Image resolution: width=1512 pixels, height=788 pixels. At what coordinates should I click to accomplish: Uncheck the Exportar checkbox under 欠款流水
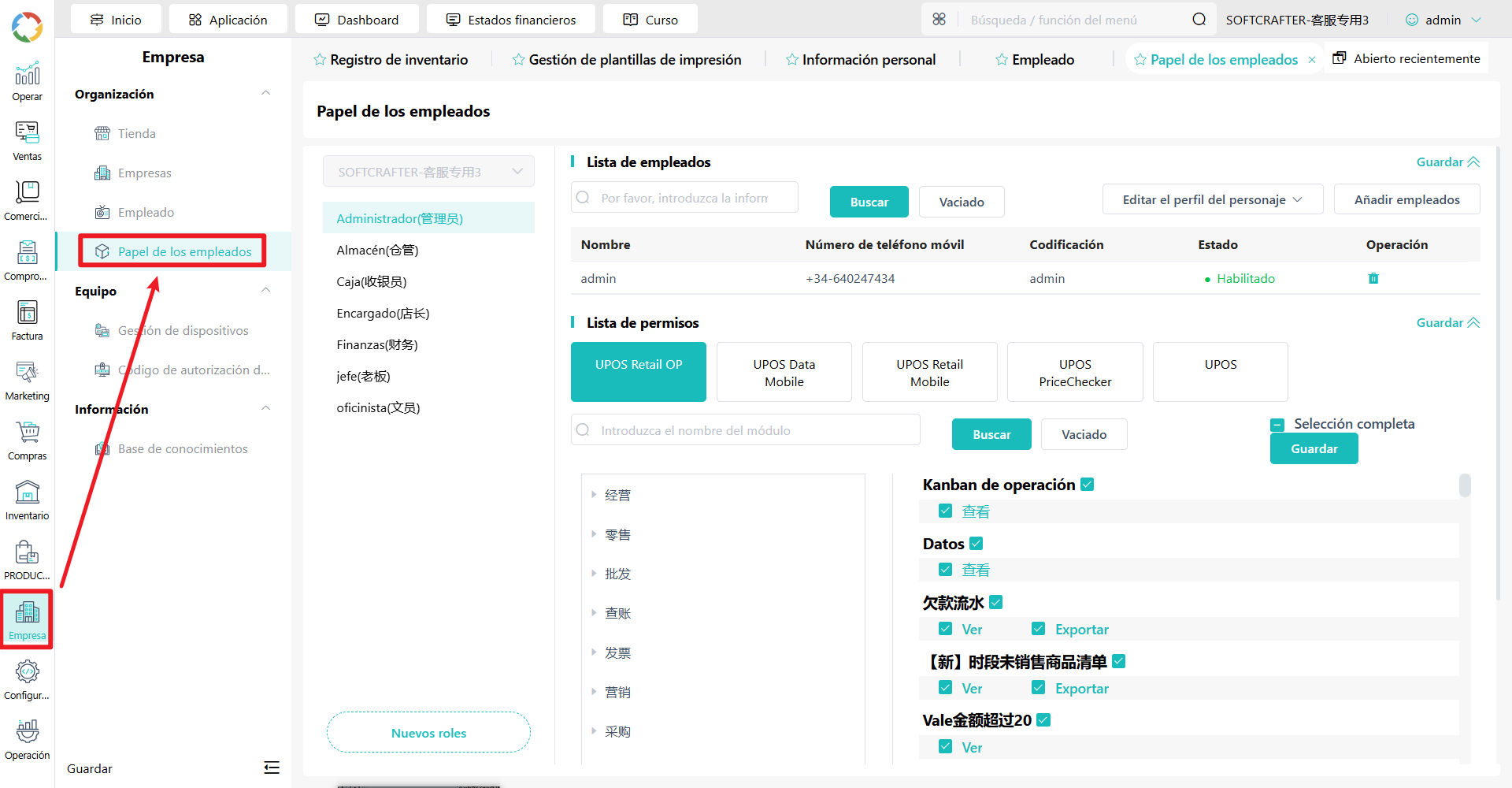[1039, 629]
